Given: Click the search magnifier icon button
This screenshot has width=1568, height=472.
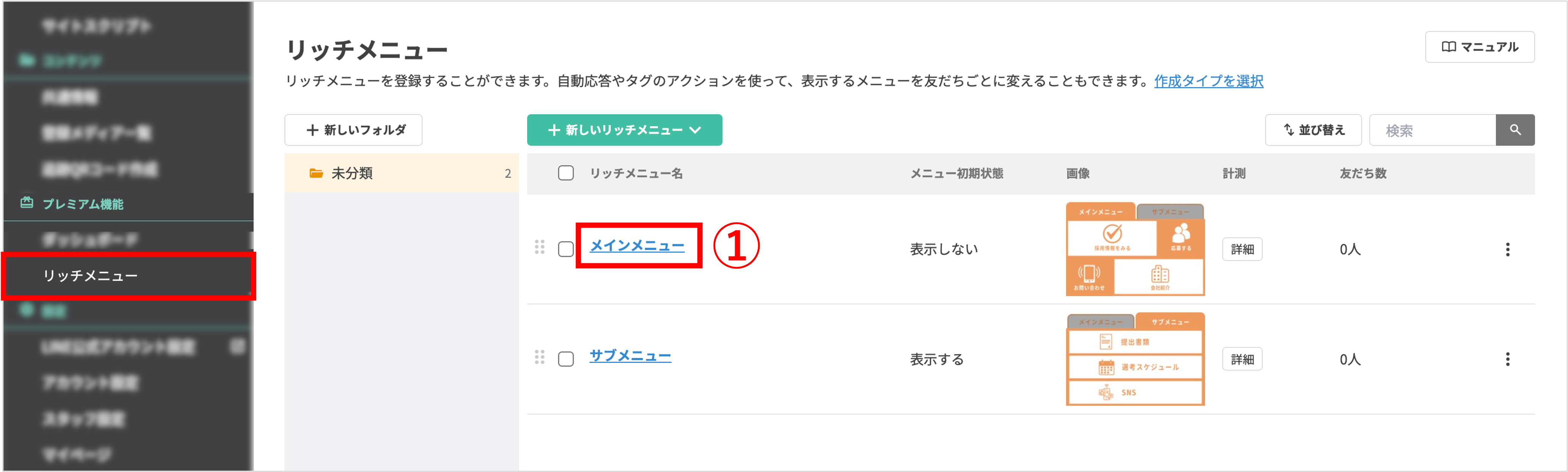Looking at the screenshot, I should [1515, 130].
